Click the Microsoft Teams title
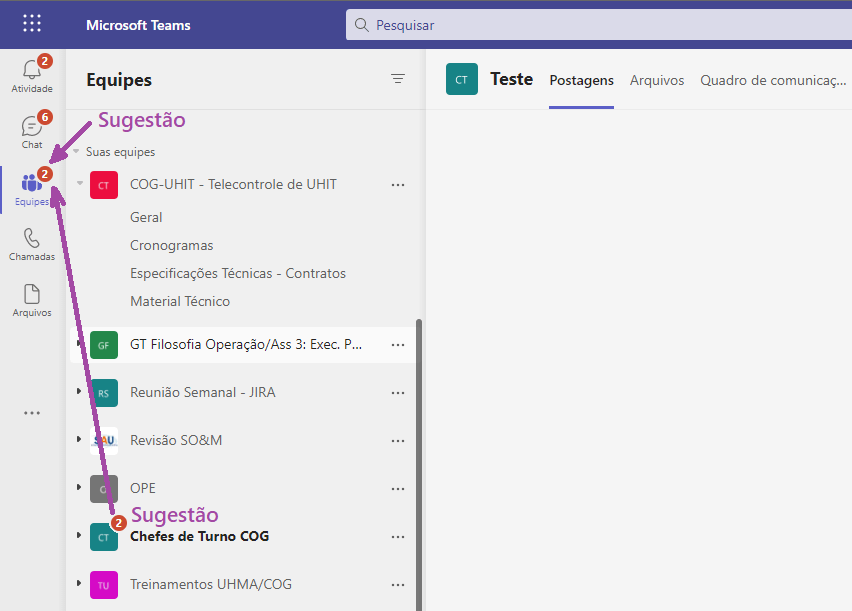The height and width of the screenshot is (611, 852). tap(138, 25)
